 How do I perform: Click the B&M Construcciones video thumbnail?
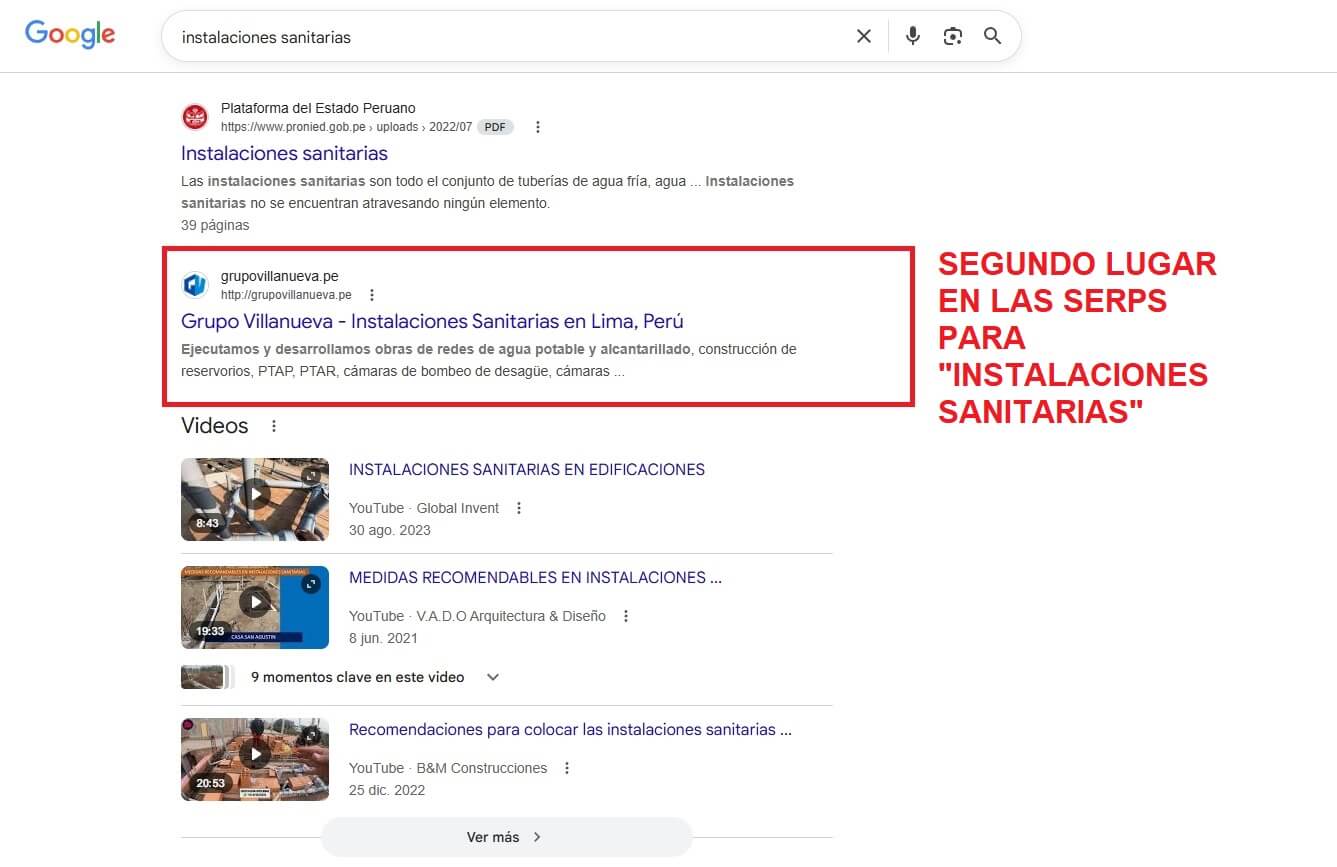click(254, 759)
